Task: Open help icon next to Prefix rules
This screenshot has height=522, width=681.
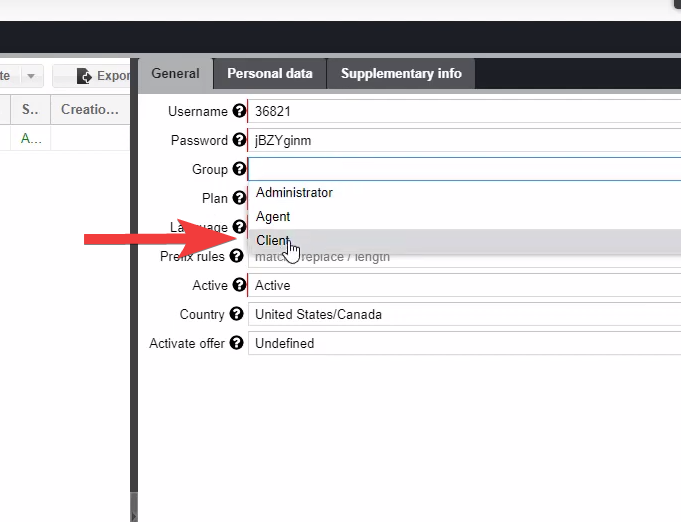Action: tap(236, 256)
